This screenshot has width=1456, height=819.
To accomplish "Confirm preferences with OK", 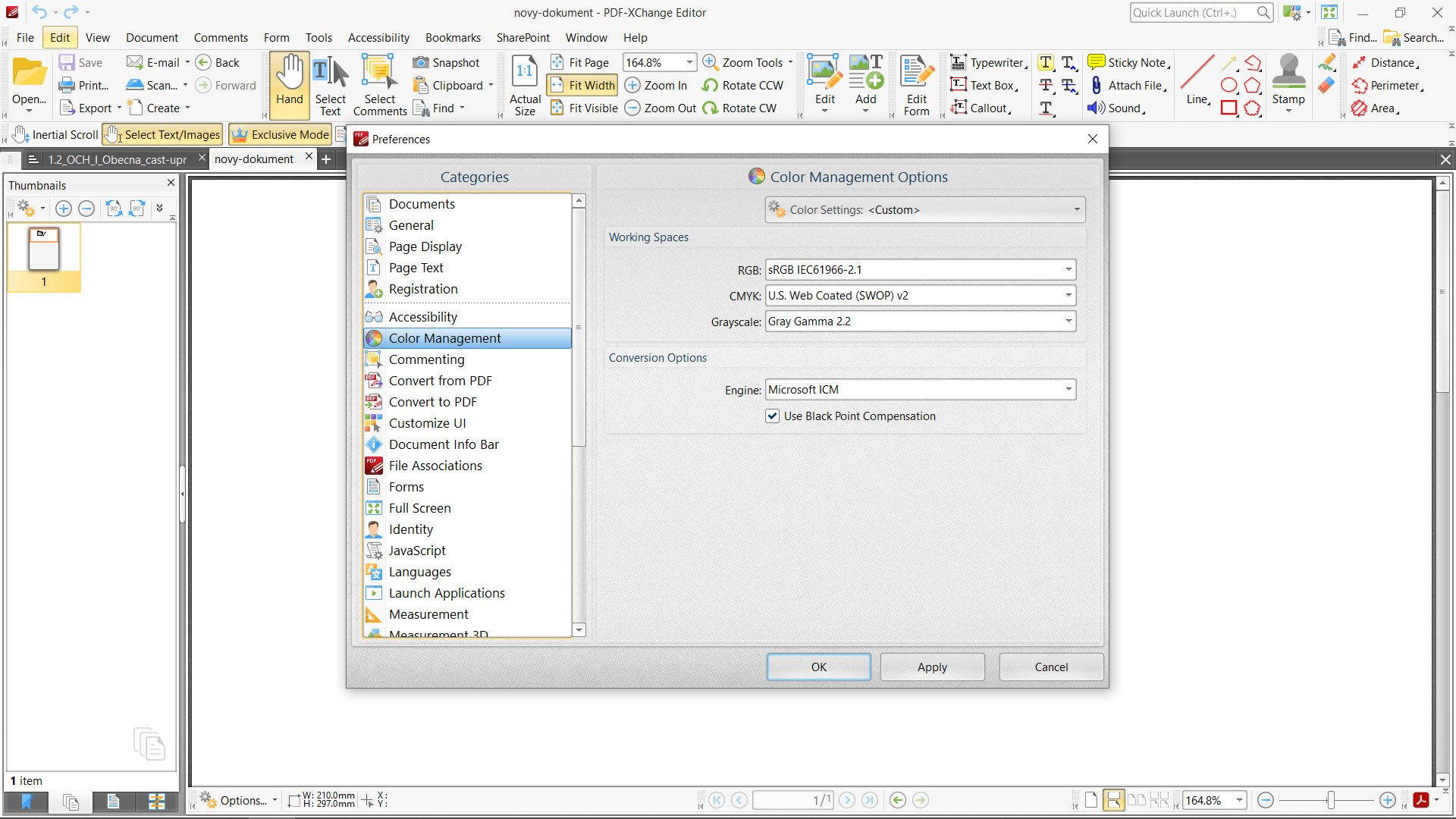I will [819, 667].
